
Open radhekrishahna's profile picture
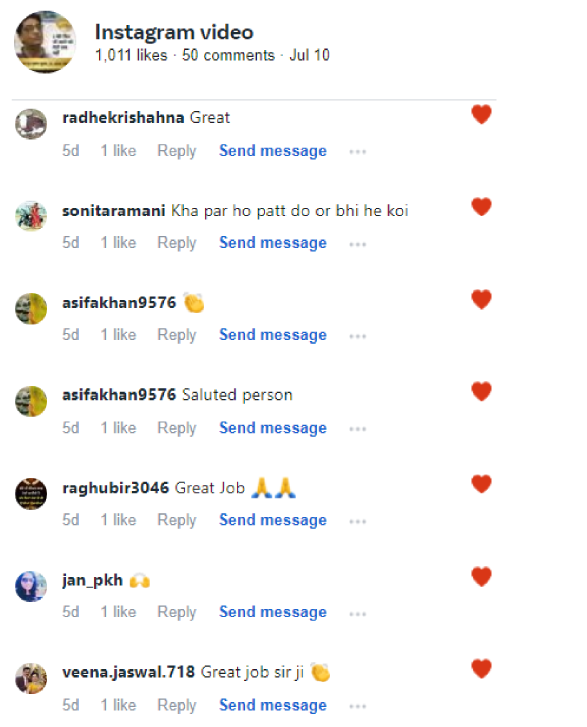click(x=31, y=124)
